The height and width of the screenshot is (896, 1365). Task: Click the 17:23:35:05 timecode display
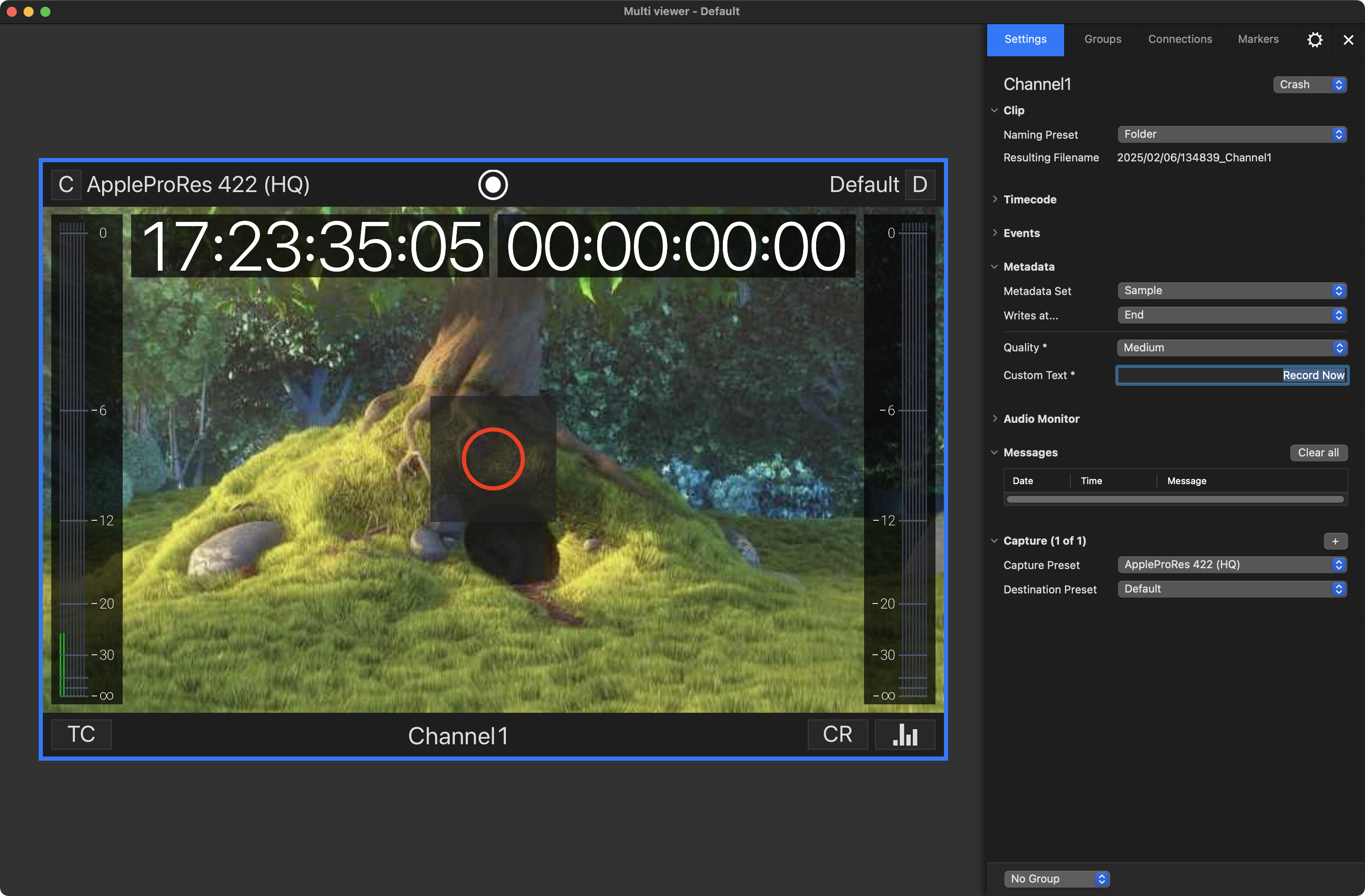tap(310, 247)
